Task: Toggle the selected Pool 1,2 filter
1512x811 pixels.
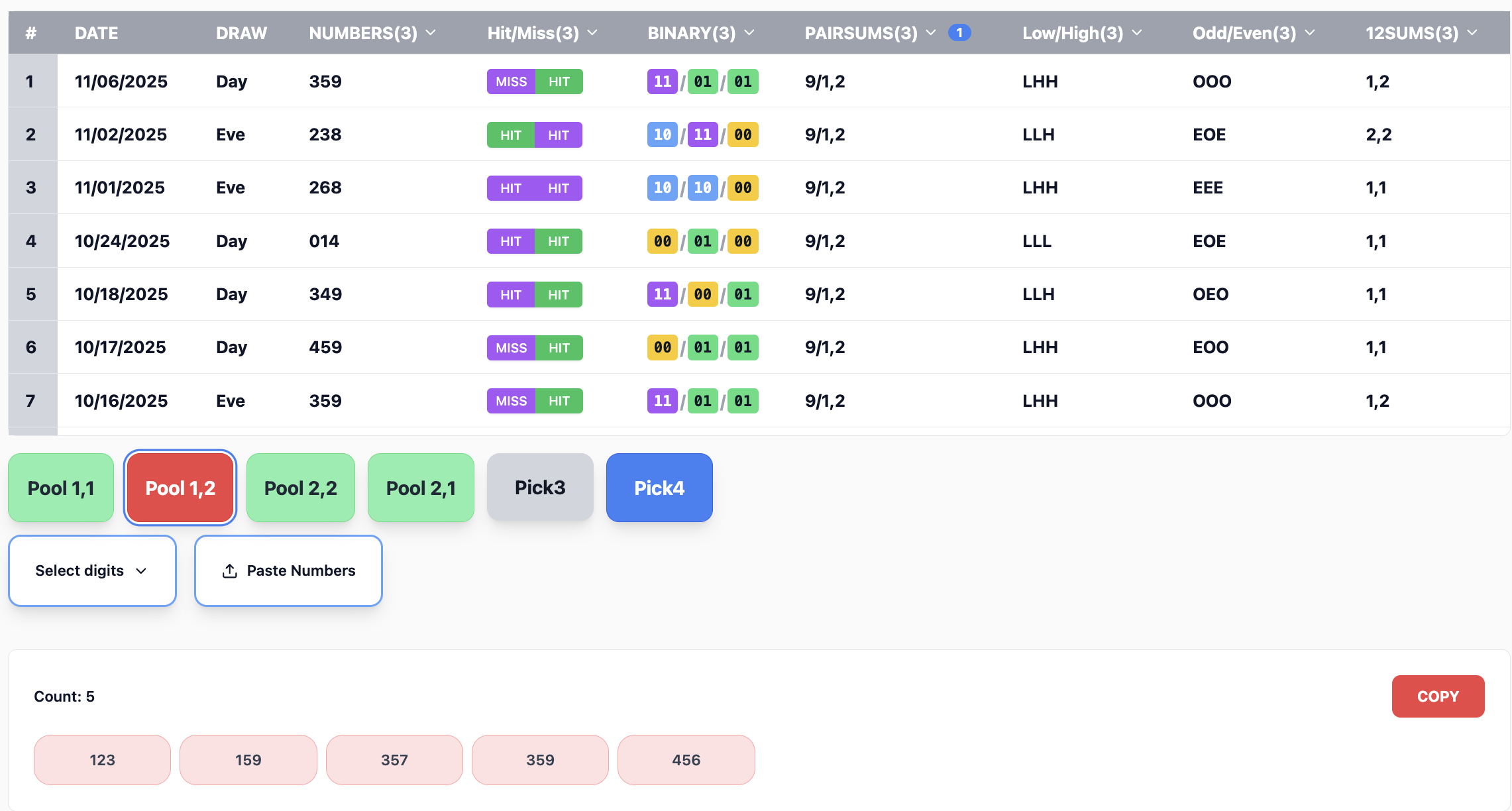Action: point(180,488)
